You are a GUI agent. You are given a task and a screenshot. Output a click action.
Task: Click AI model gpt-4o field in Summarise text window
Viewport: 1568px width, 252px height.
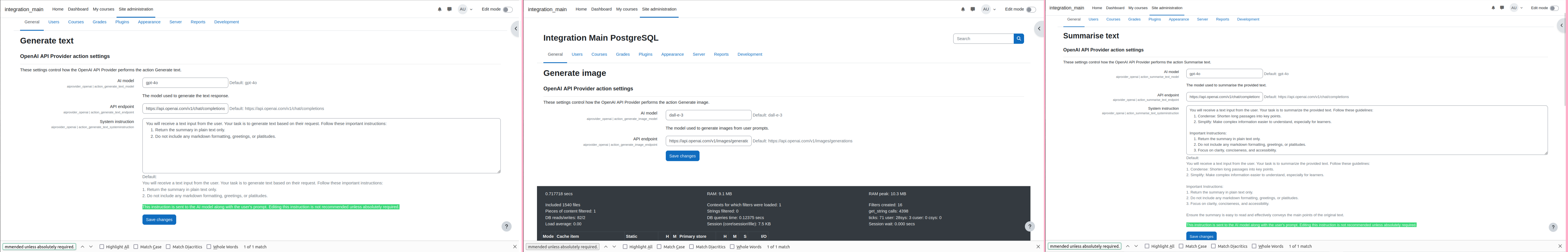pyautogui.click(x=1224, y=74)
